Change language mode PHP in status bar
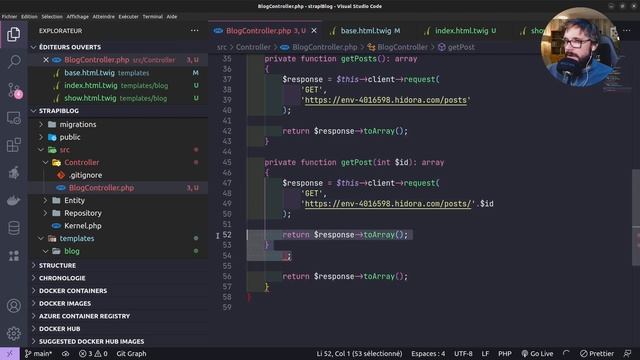Viewport: 640px width, 360px height. click(x=504, y=353)
